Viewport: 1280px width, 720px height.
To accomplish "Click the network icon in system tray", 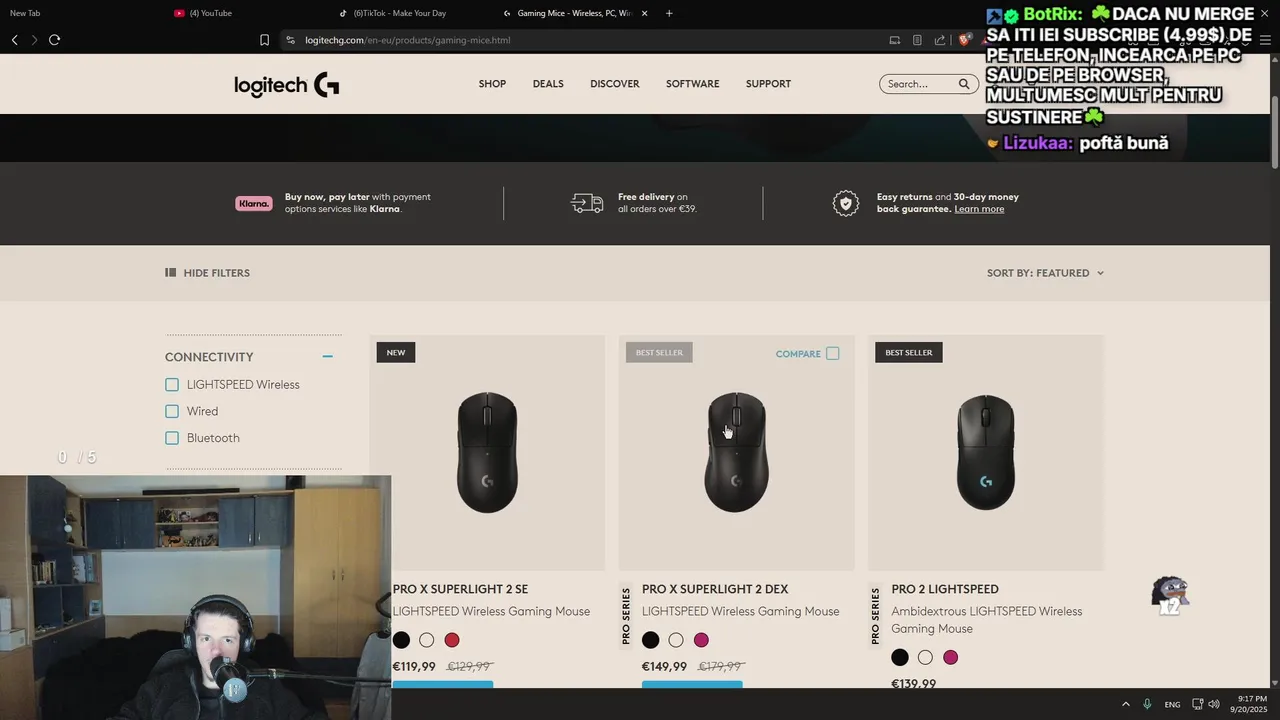I will [x=1197, y=704].
